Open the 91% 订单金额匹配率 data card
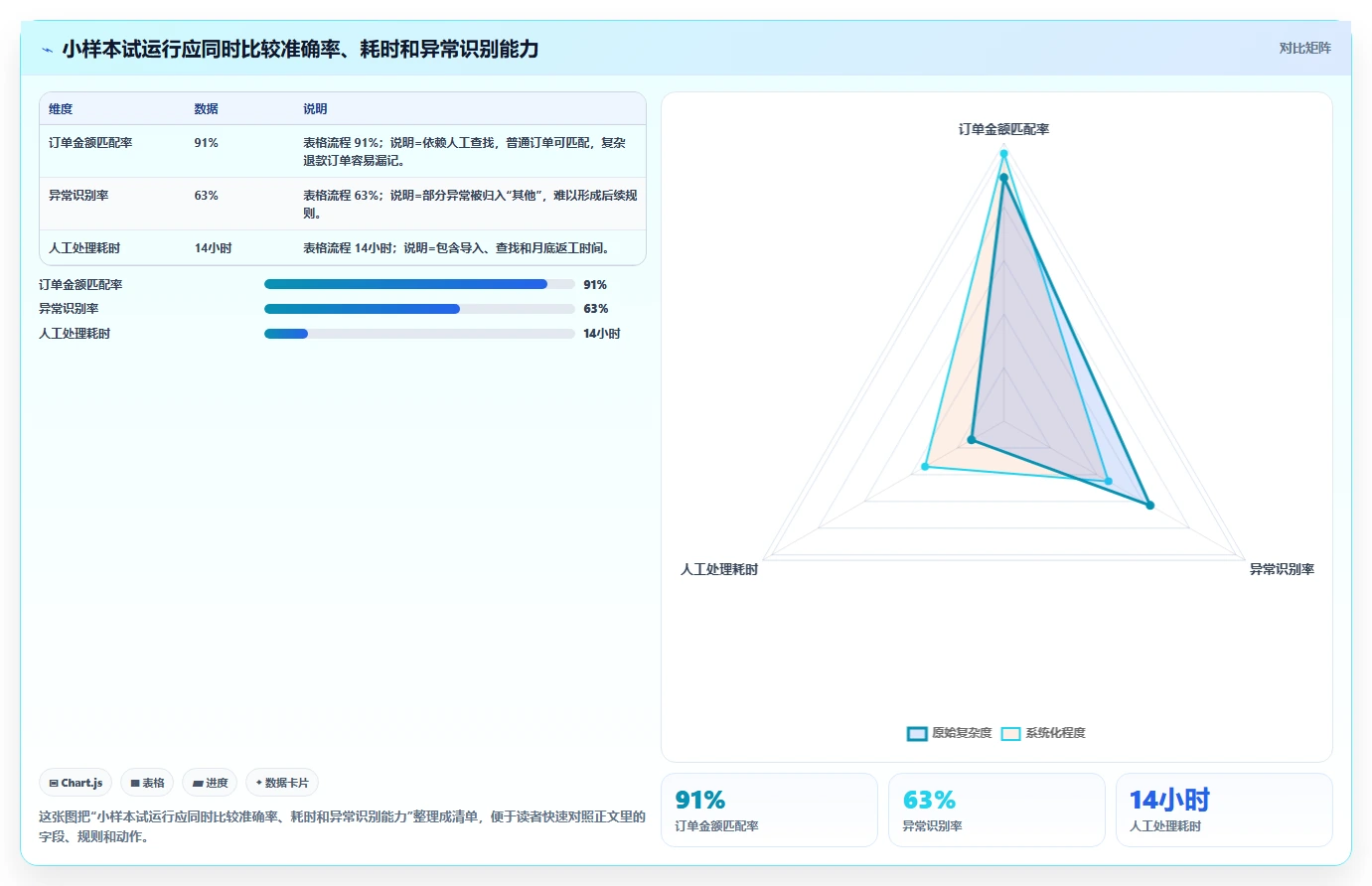 769,811
